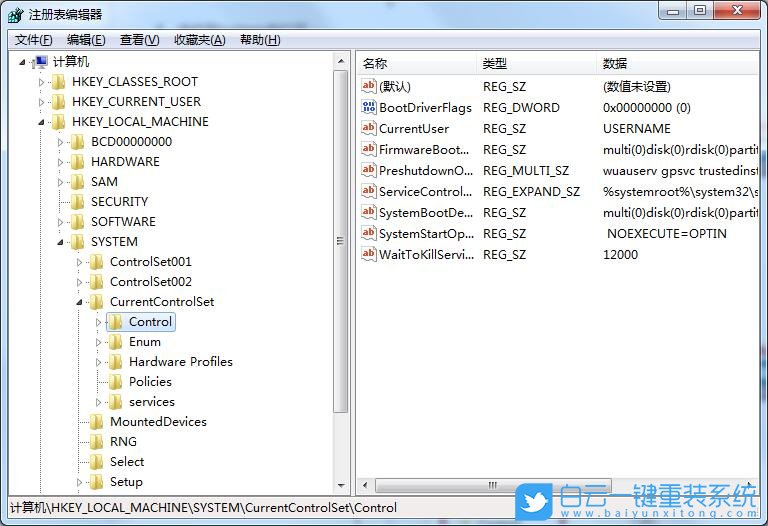Click the string icon beside (默认) value
Screen dimensions: 768x526
coord(368,86)
